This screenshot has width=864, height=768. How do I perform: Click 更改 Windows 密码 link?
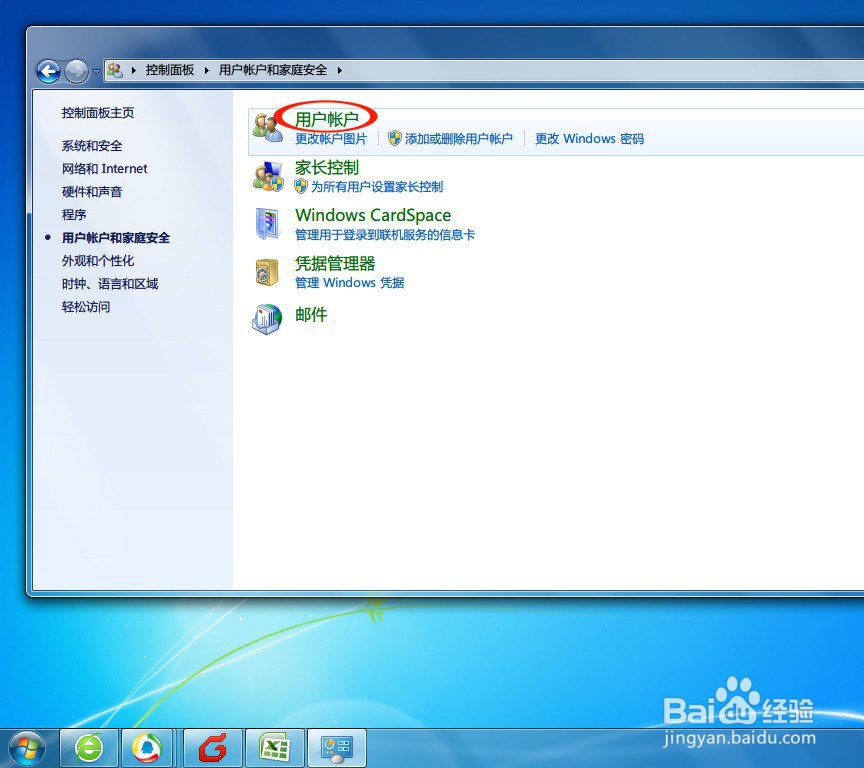590,139
